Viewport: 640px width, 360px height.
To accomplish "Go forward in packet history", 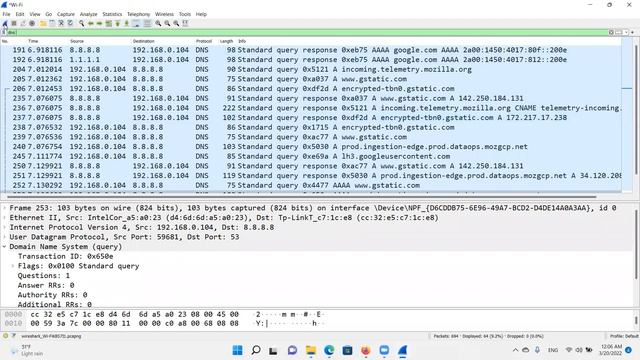I will [99, 24].
